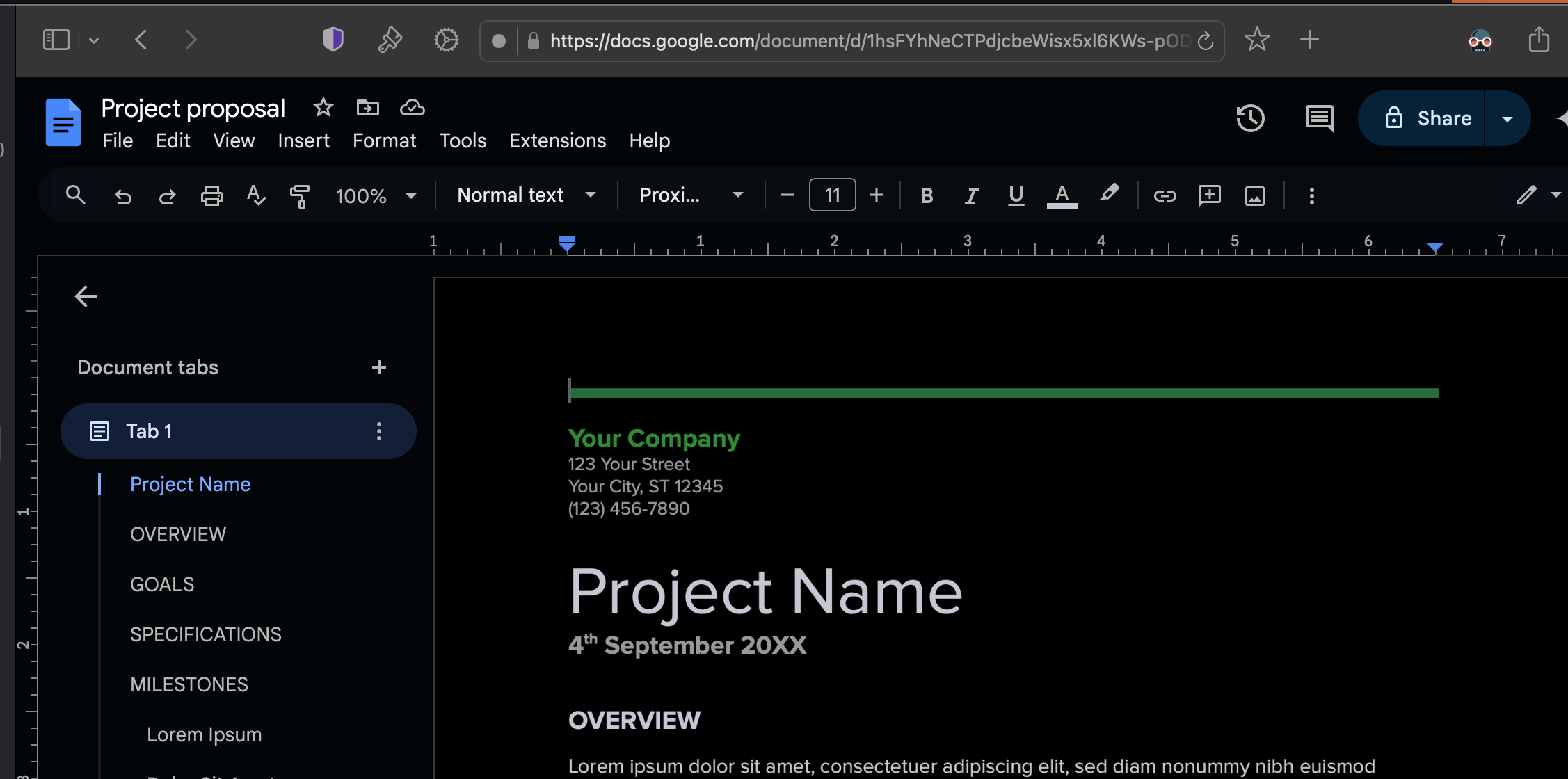Click the spelling and grammar check icon
Viewport: 1568px width, 779px height.
pyautogui.click(x=256, y=195)
